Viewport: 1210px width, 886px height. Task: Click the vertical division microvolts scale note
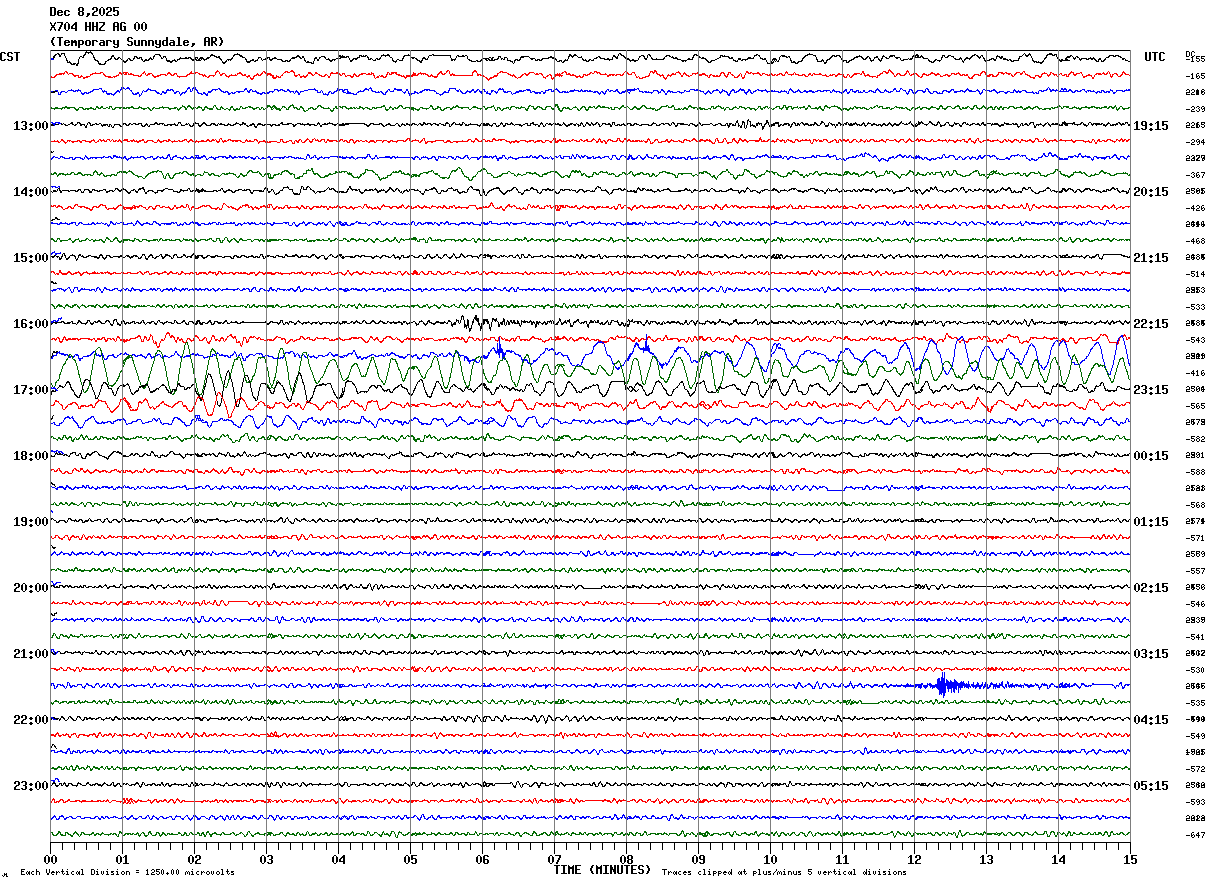[x=127, y=873]
